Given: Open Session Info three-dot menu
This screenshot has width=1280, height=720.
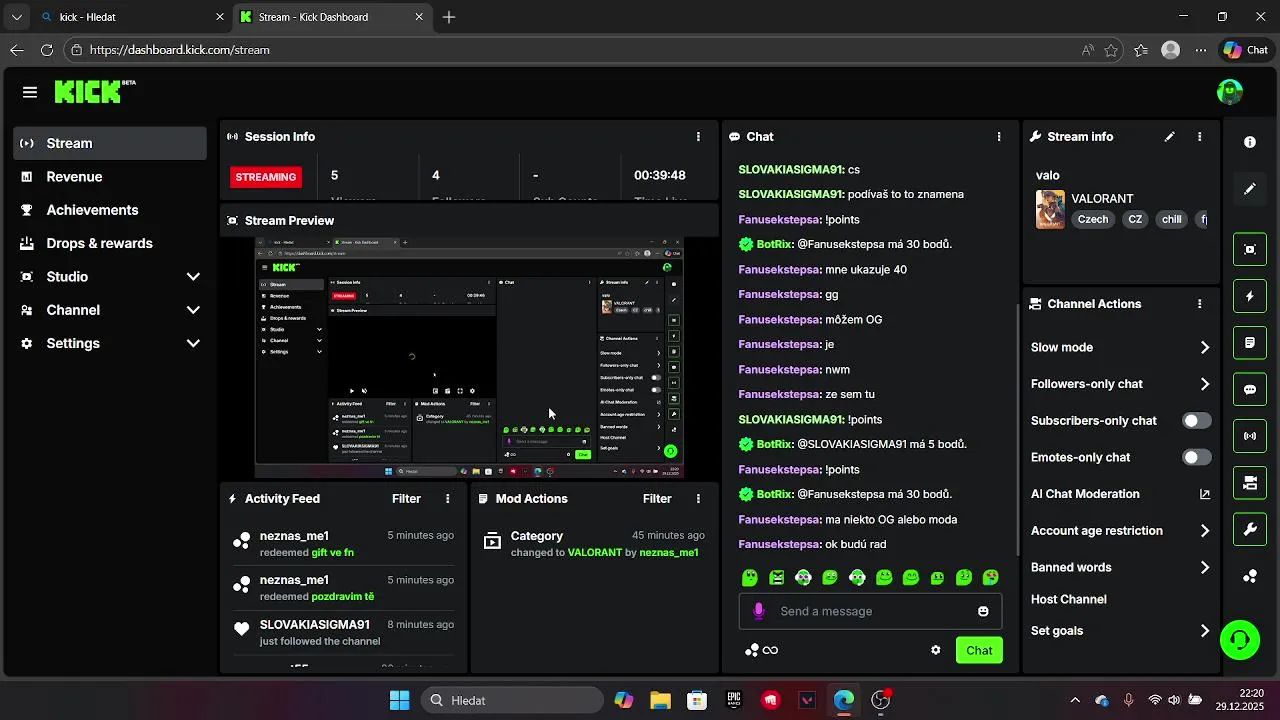Looking at the screenshot, I should click(x=698, y=137).
